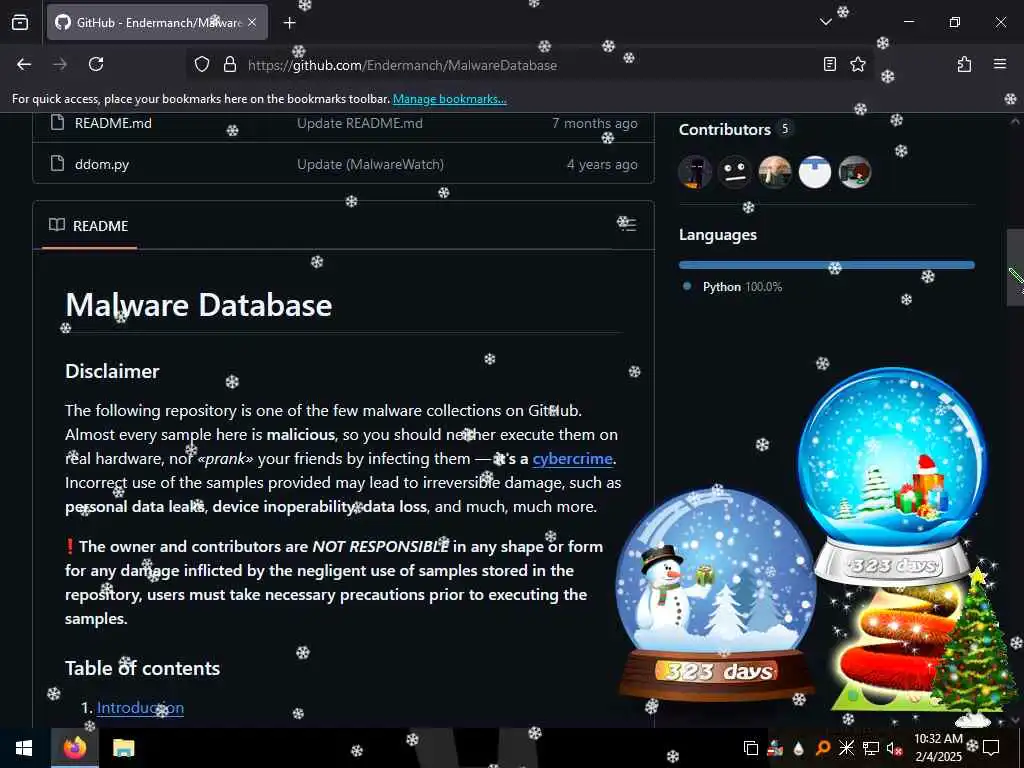Screen dimensions: 1024x768
Task: Open the README outline list icon
Action: [628, 225]
